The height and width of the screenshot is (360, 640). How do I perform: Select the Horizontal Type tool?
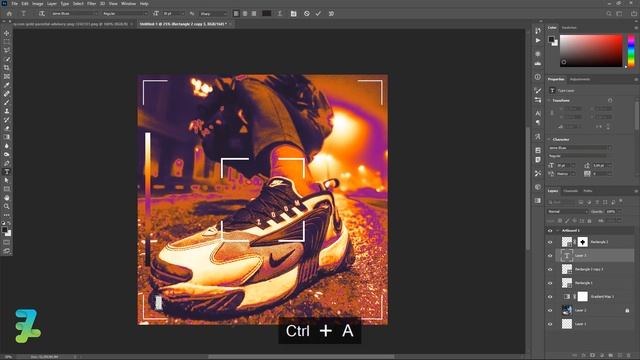point(7,171)
